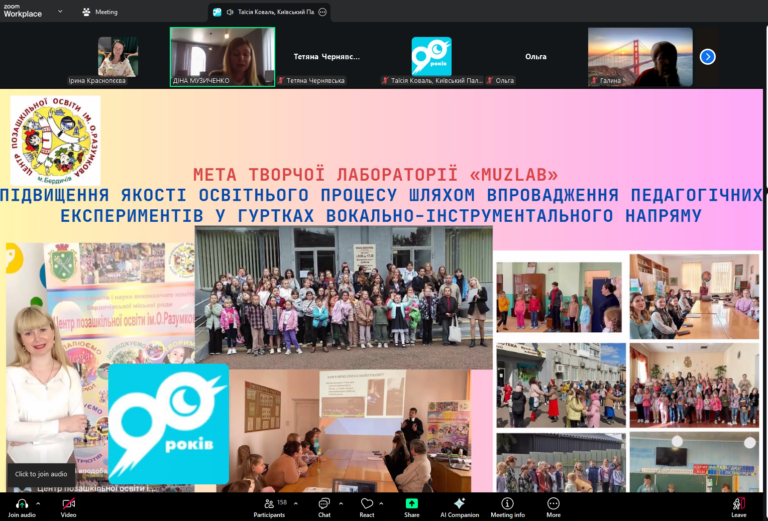Screen dimensions: 768x521
Task: Start video with the Video camera icon
Action: tap(69, 504)
